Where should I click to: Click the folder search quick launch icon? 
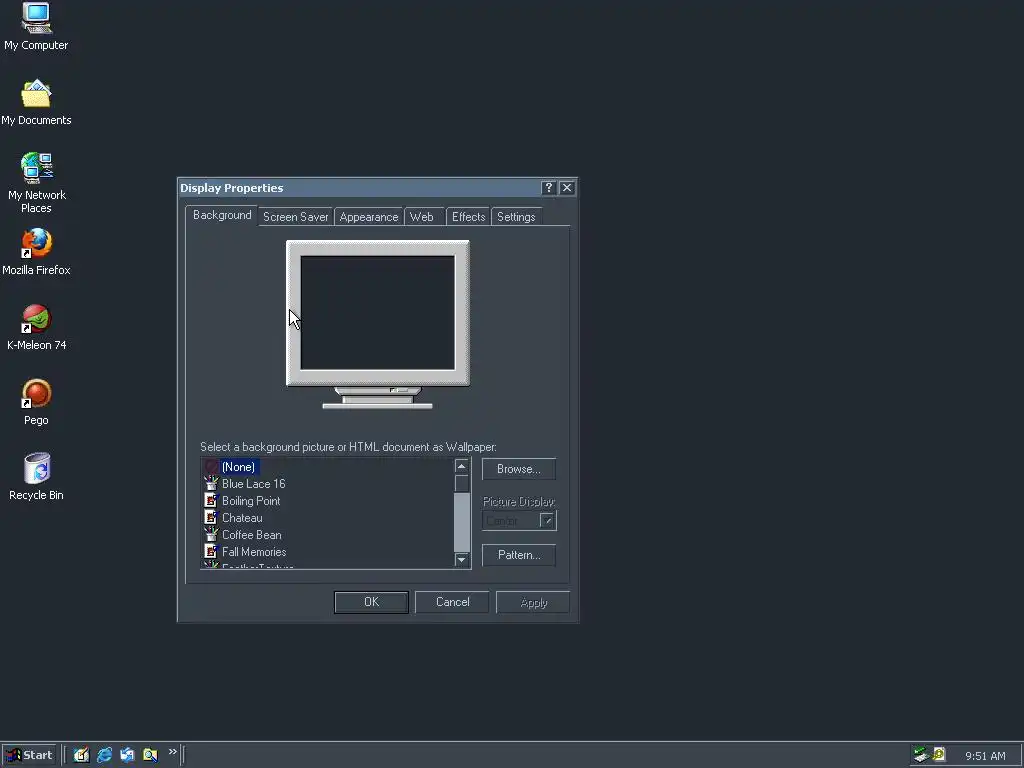(150, 755)
